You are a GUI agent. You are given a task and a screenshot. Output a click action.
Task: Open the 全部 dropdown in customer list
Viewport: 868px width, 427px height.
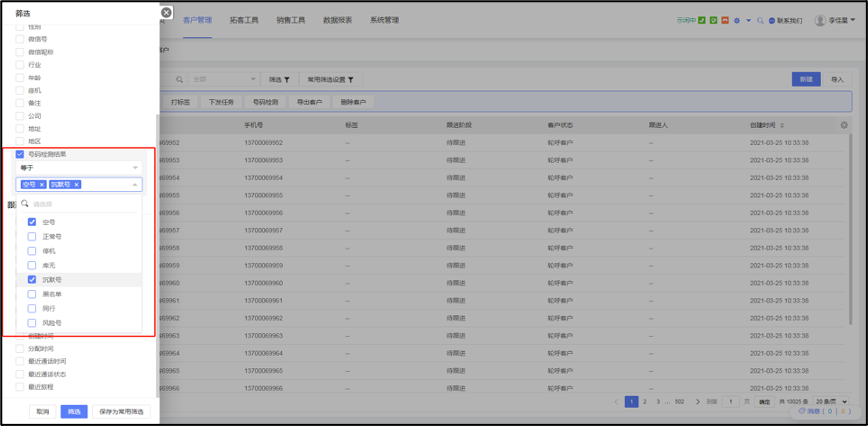tap(224, 80)
